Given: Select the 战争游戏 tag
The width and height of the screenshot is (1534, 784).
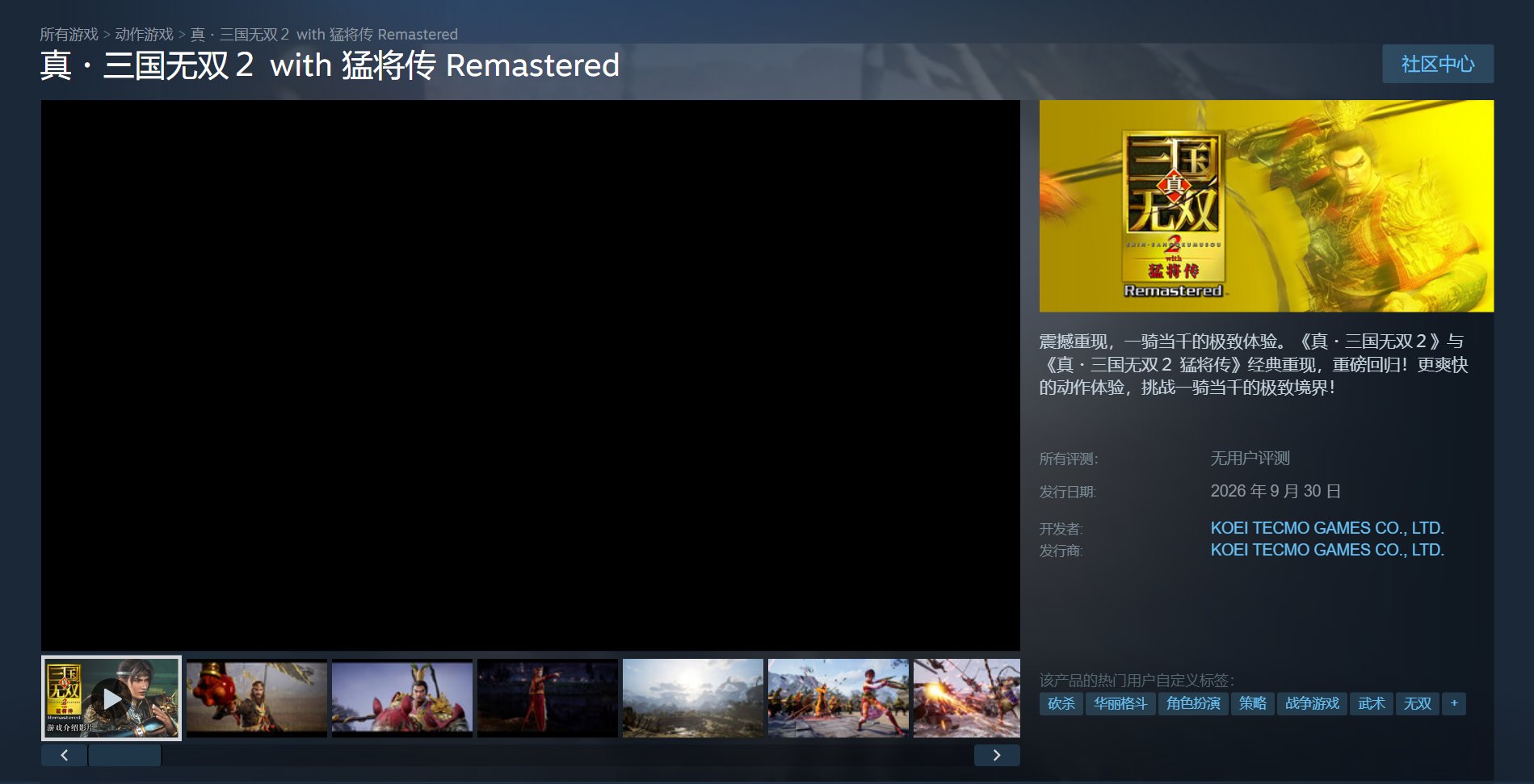Looking at the screenshot, I should 1312,703.
